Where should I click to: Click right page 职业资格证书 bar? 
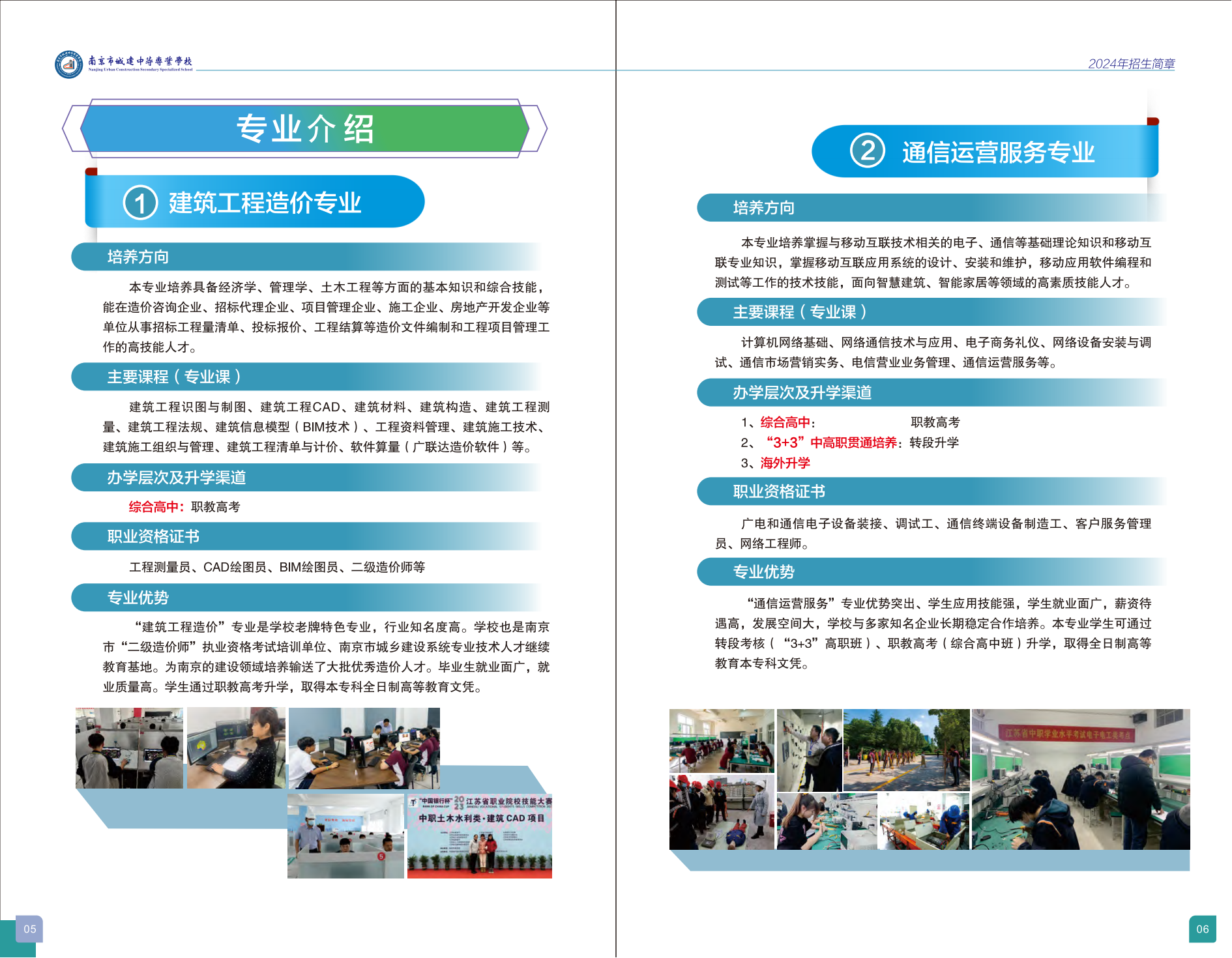(x=932, y=491)
